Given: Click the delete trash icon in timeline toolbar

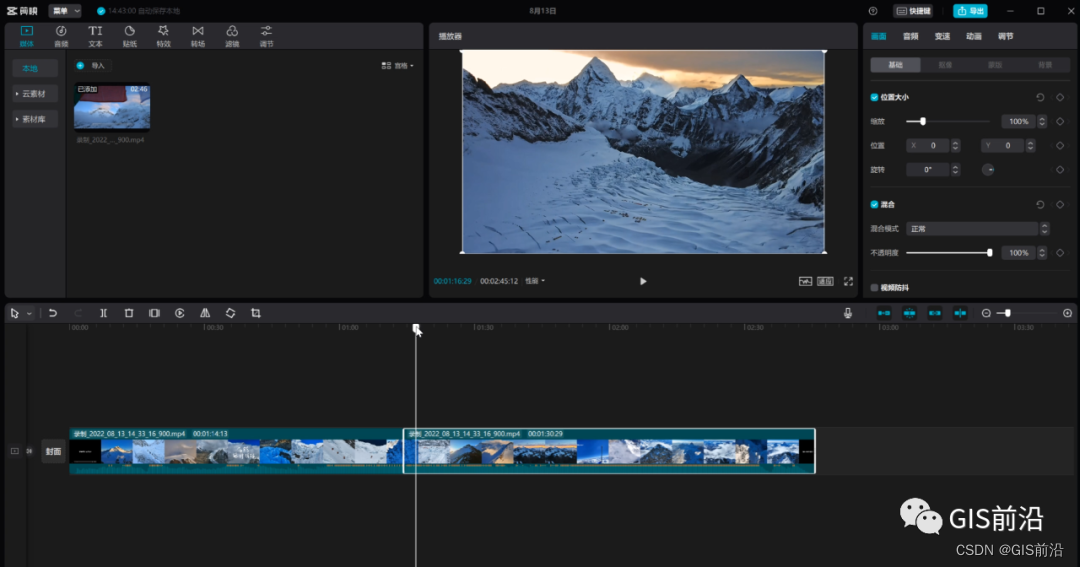Looking at the screenshot, I should click(x=129, y=313).
